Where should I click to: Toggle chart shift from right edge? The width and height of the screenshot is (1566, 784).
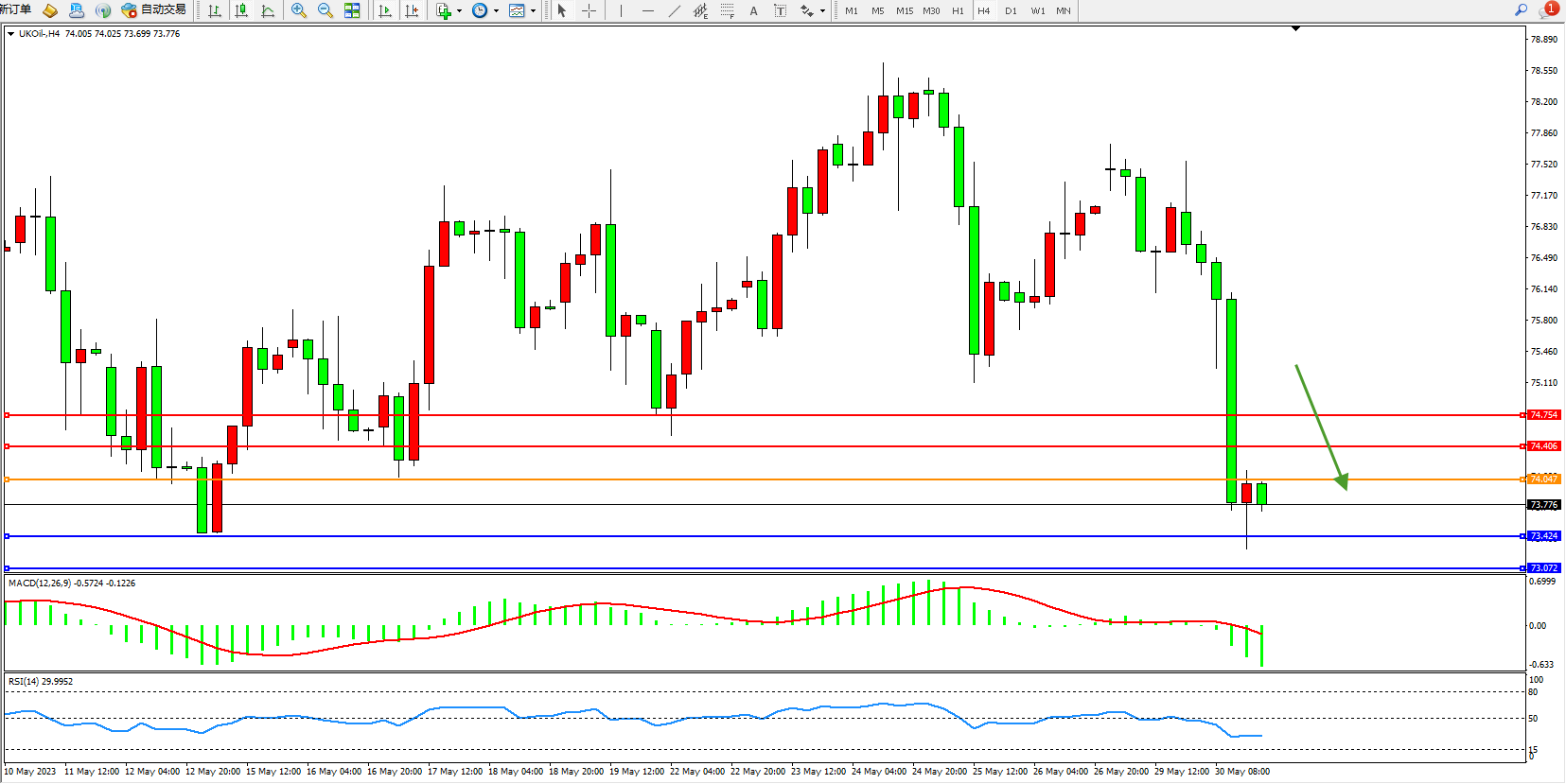[x=412, y=10]
